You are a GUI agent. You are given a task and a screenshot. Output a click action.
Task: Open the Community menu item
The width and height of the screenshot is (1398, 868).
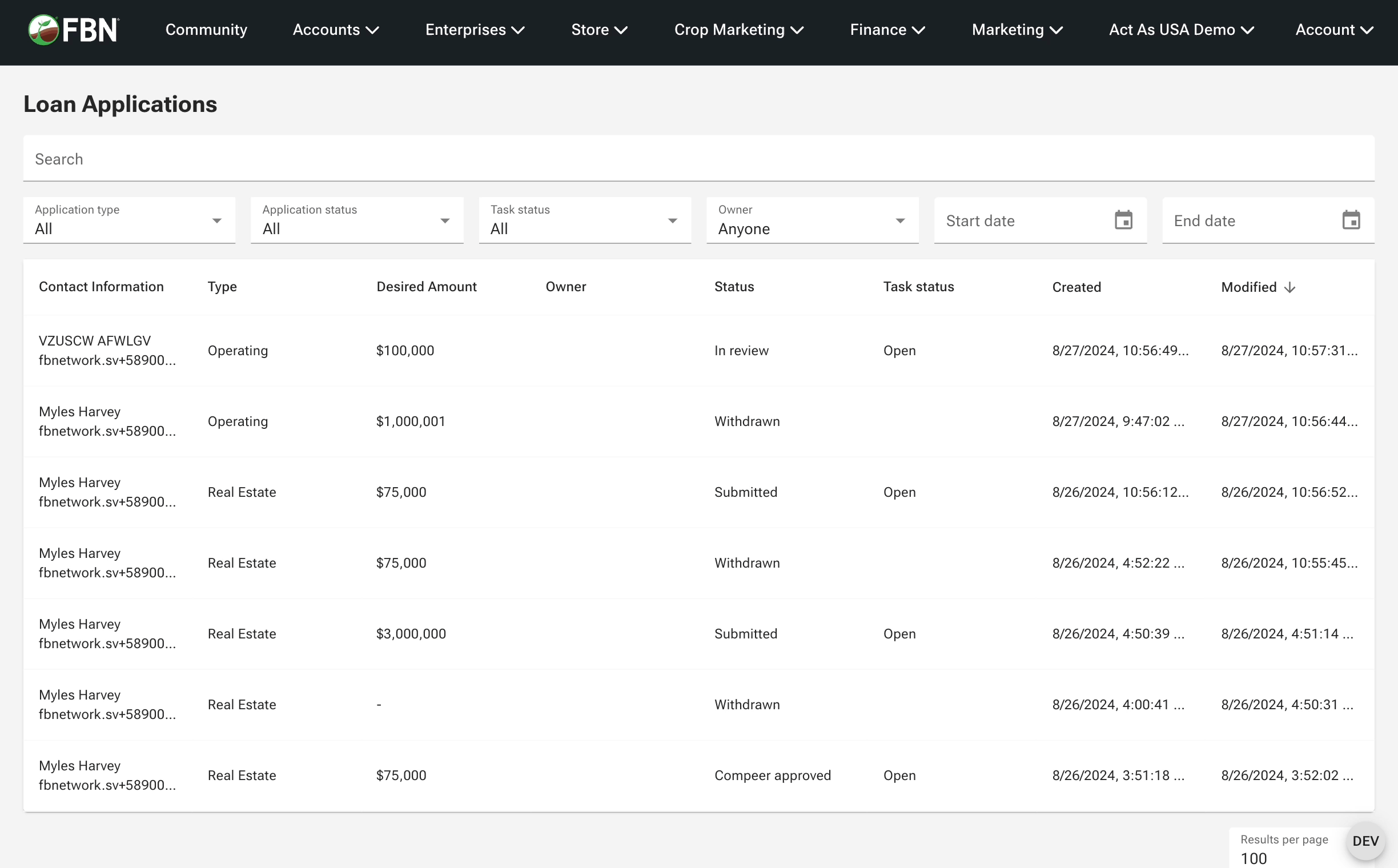(x=206, y=30)
